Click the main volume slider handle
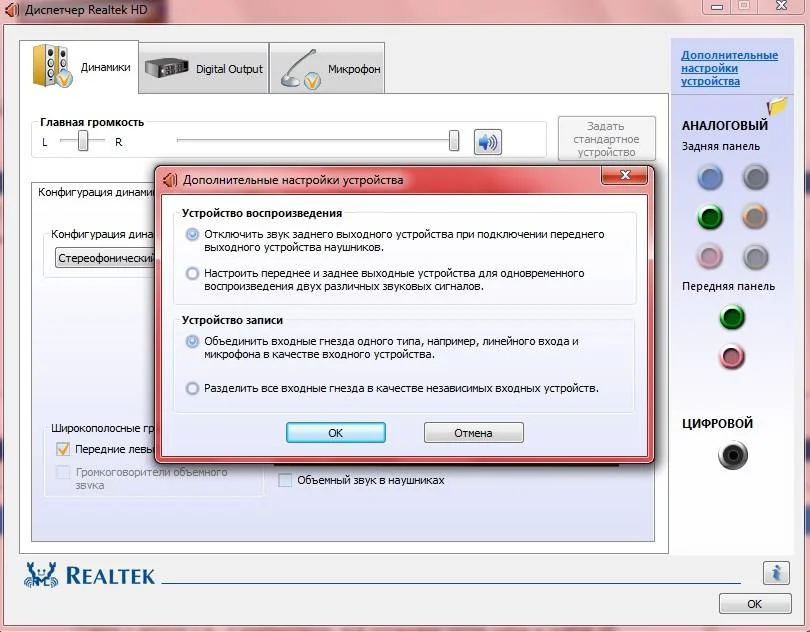The width and height of the screenshot is (810, 632). [454, 141]
